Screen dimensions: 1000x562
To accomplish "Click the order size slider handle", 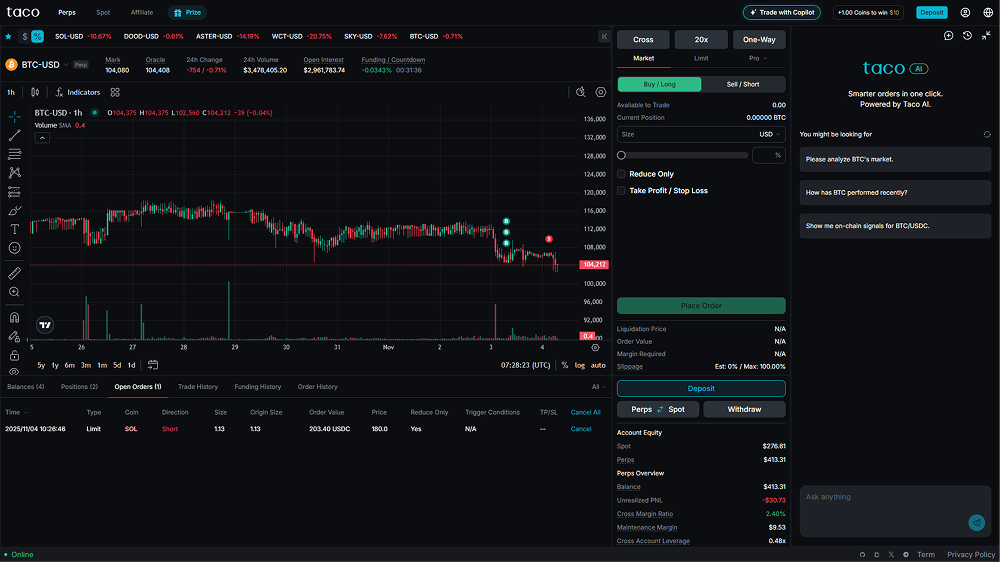I will [621, 155].
